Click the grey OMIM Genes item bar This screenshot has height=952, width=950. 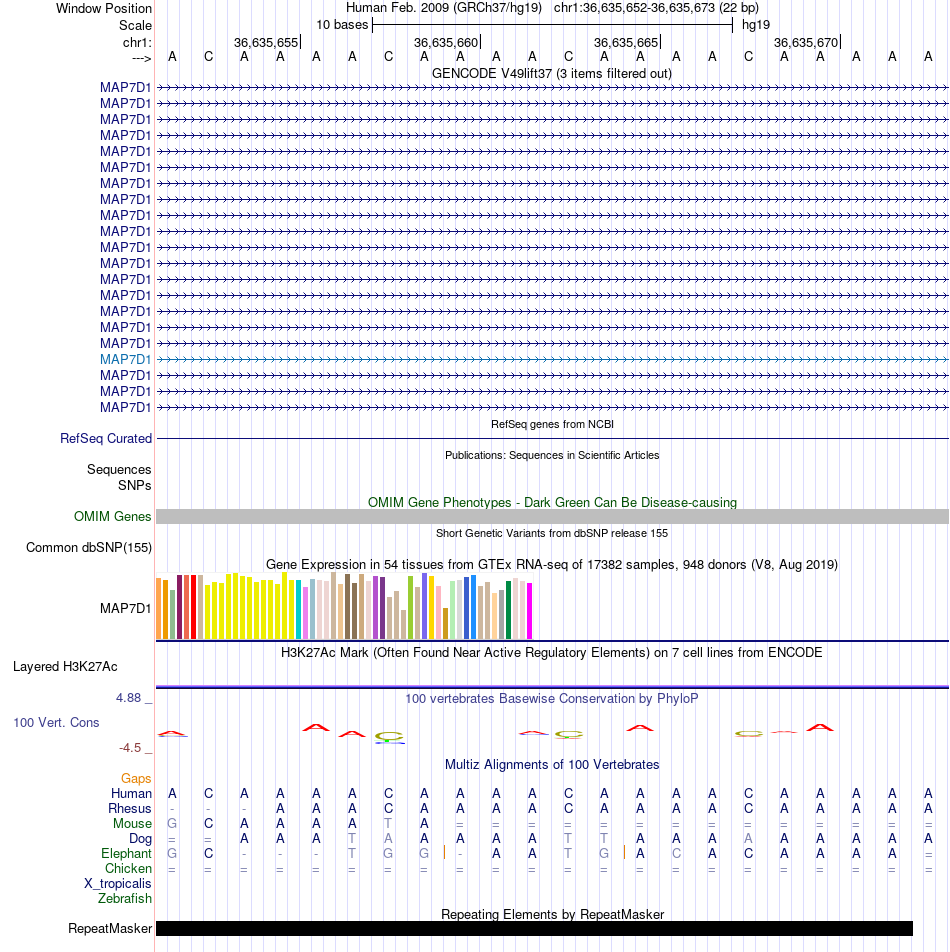(552, 516)
